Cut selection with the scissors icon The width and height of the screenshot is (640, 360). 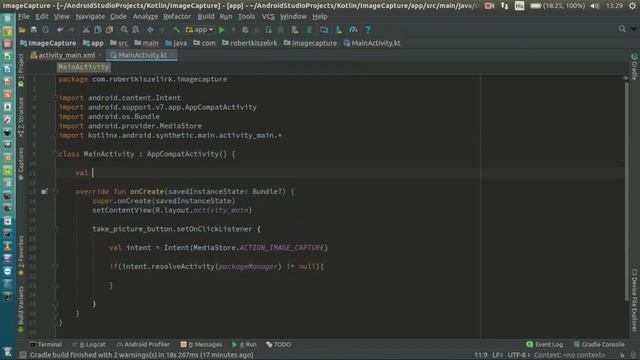(86, 30)
